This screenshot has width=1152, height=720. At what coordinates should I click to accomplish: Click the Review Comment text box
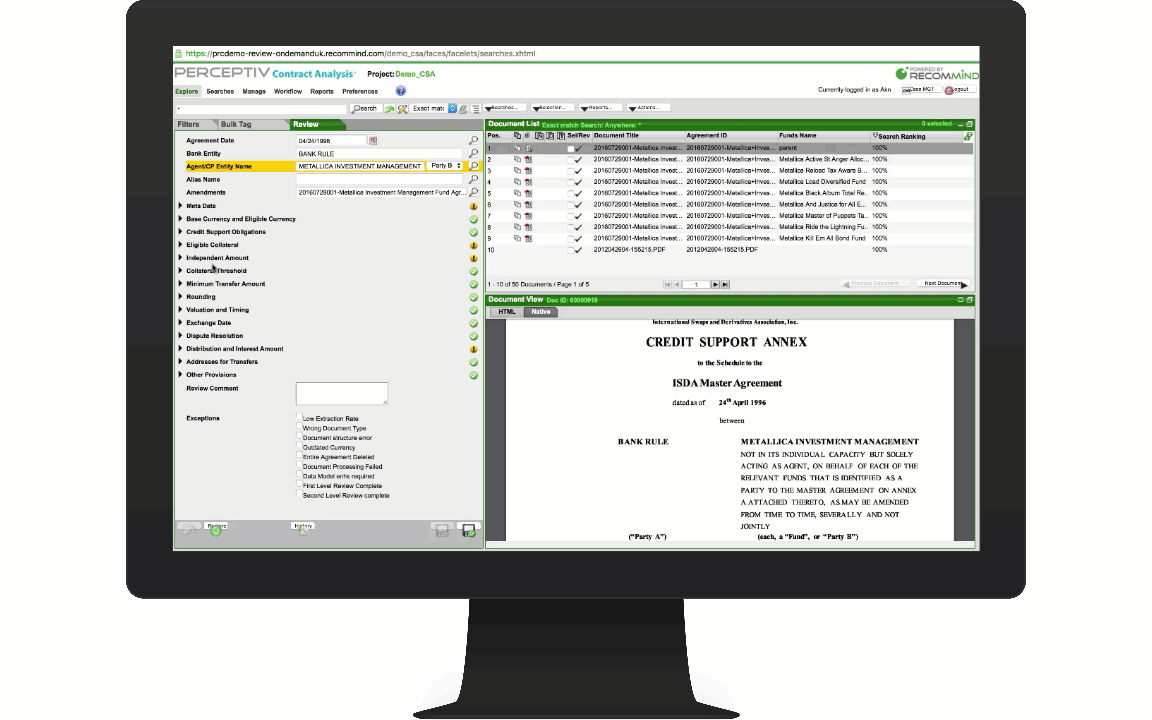pyautogui.click(x=342, y=393)
